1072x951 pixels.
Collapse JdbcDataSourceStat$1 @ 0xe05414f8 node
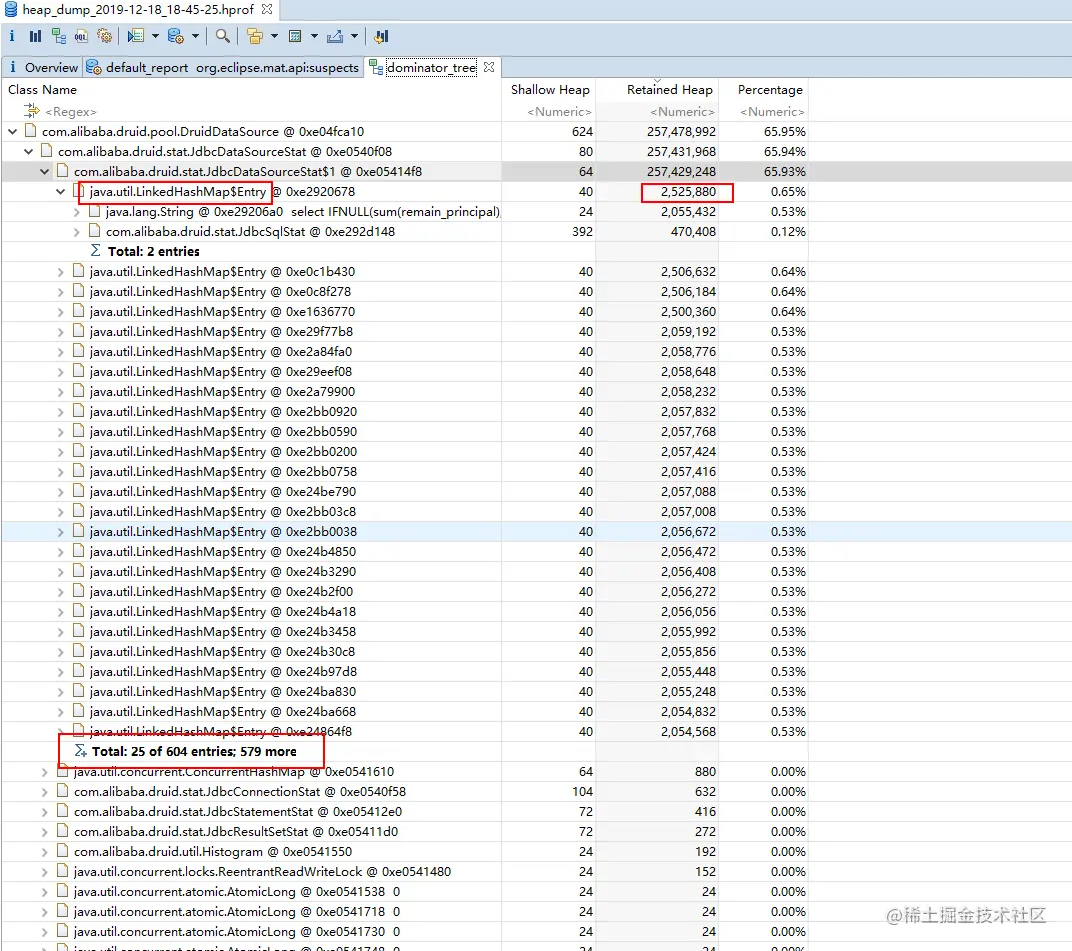[x=44, y=171]
